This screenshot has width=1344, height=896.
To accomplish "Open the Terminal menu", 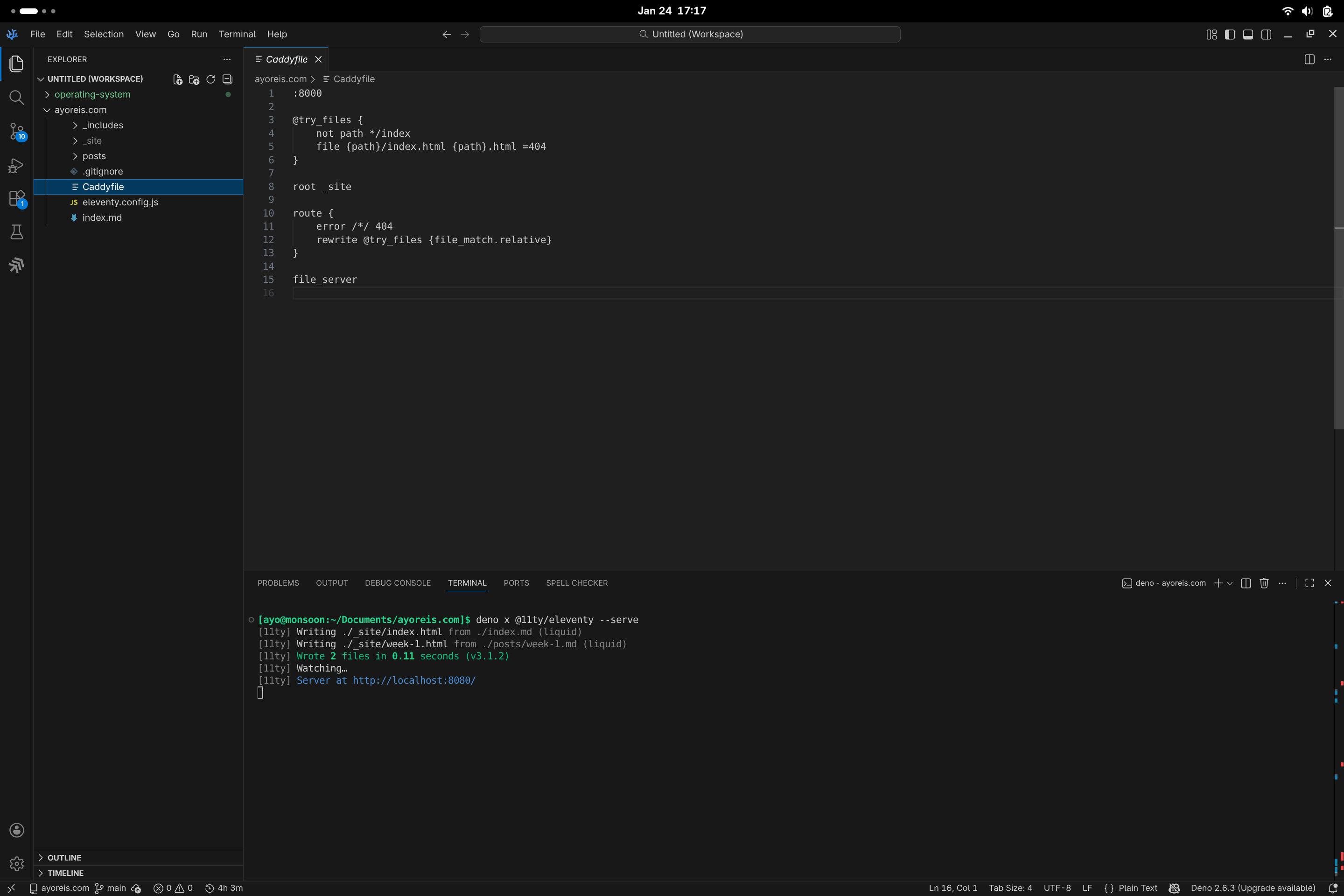I will [x=237, y=34].
